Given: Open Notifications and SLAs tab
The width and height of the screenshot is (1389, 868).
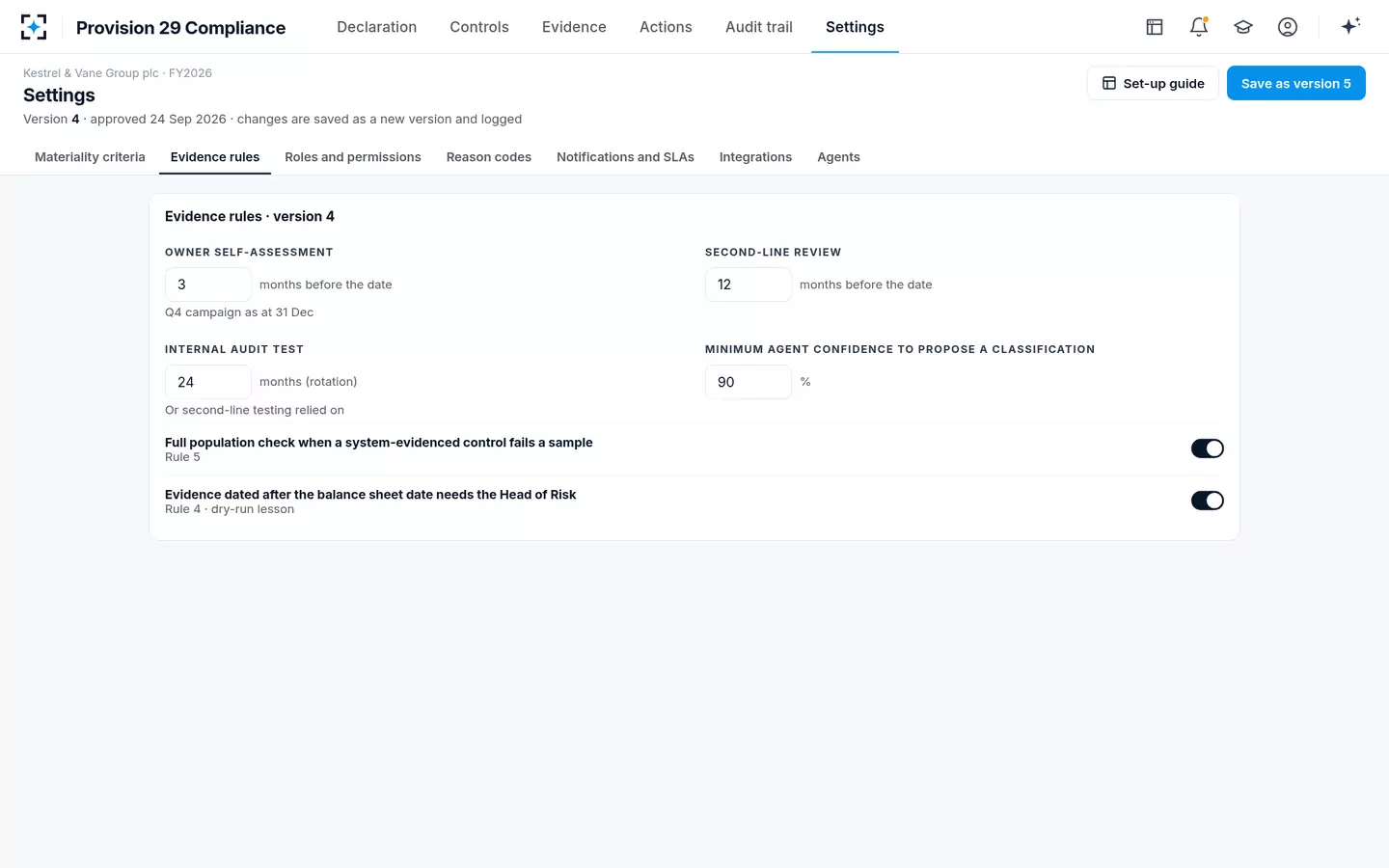Looking at the screenshot, I should [x=625, y=157].
